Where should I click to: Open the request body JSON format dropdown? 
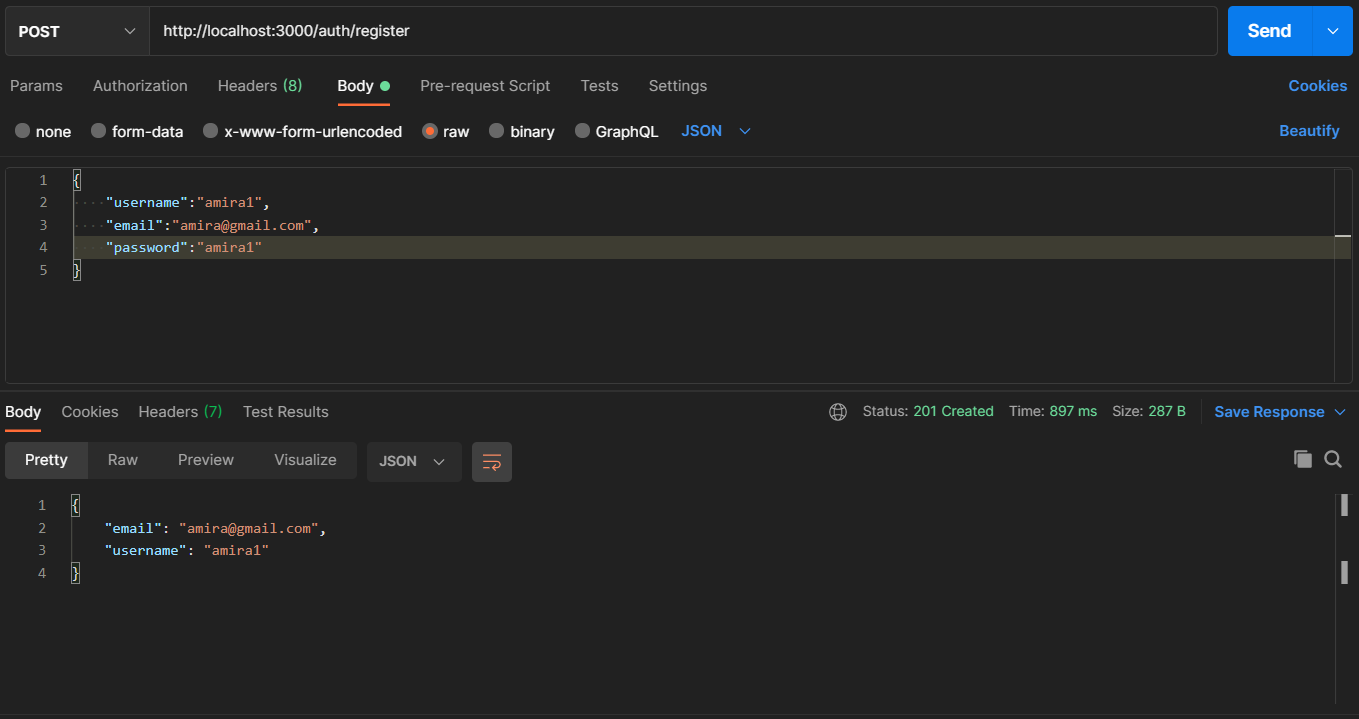click(714, 131)
